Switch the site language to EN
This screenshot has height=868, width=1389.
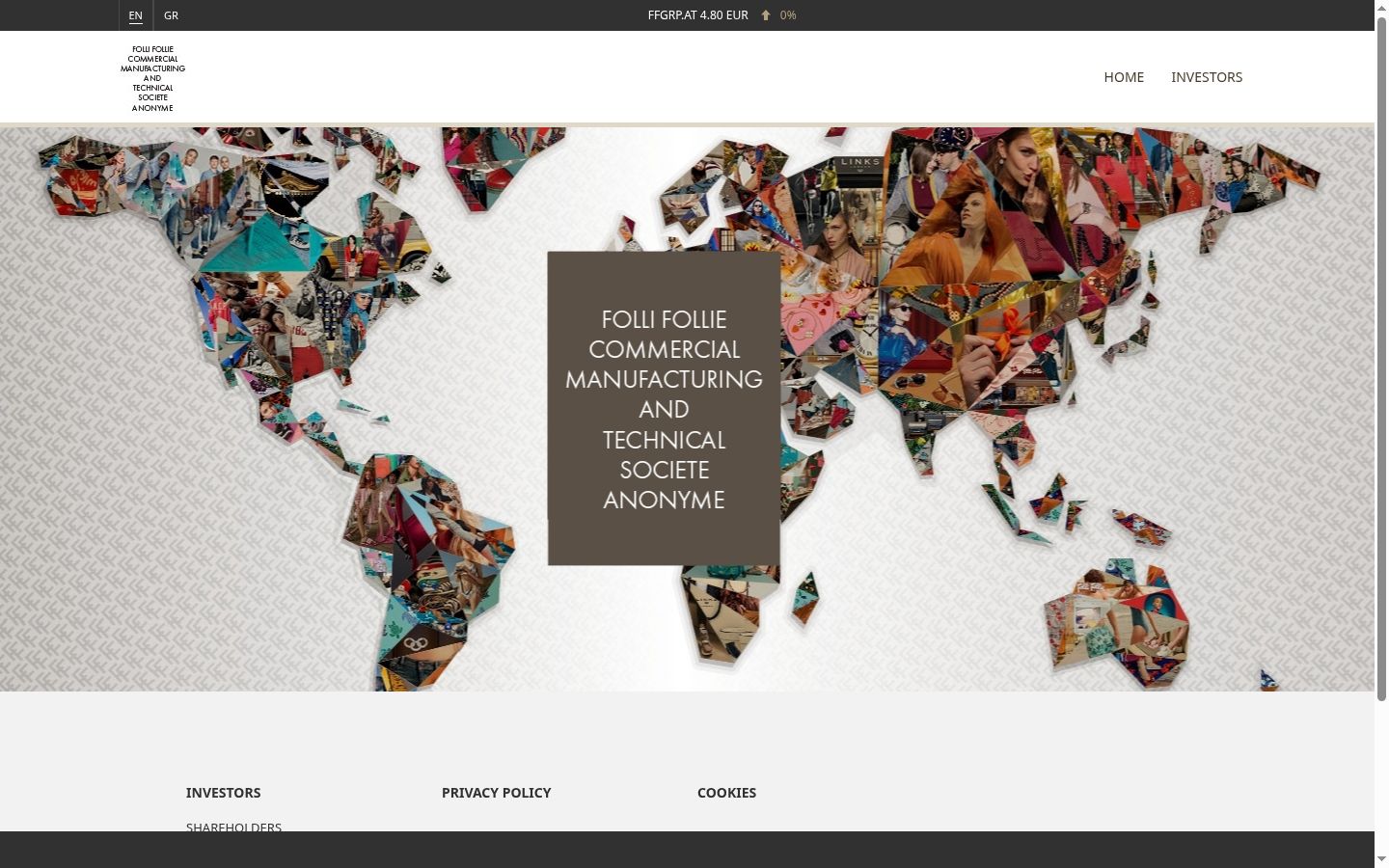pyautogui.click(x=135, y=15)
